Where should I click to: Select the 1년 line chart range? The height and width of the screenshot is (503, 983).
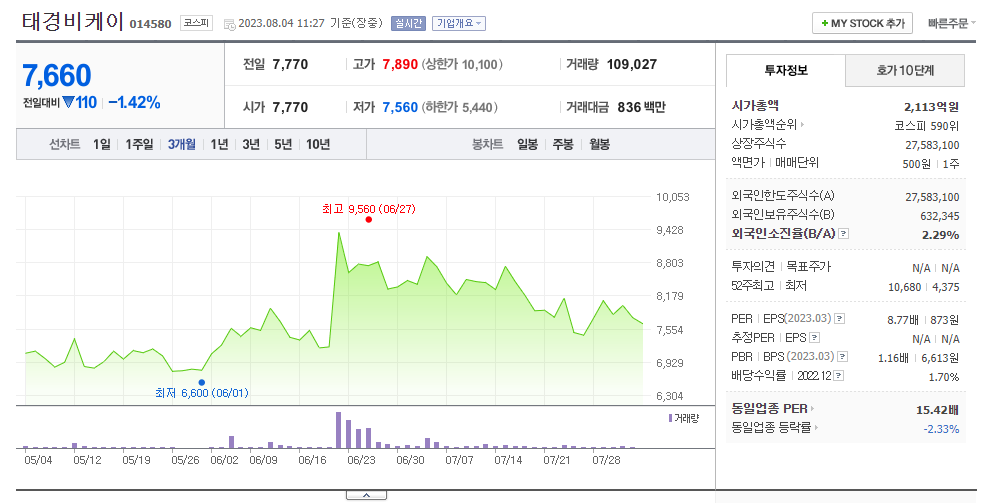pyautogui.click(x=219, y=144)
